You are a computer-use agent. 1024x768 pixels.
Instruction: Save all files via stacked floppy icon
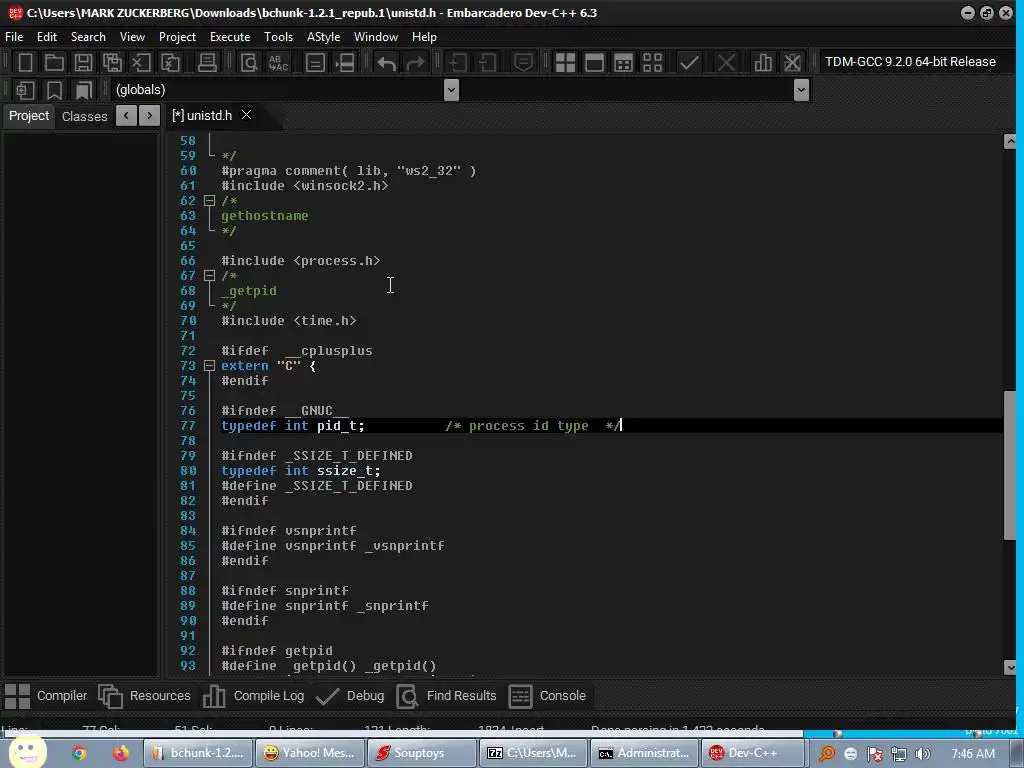pyautogui.click(x=112, y=63)
